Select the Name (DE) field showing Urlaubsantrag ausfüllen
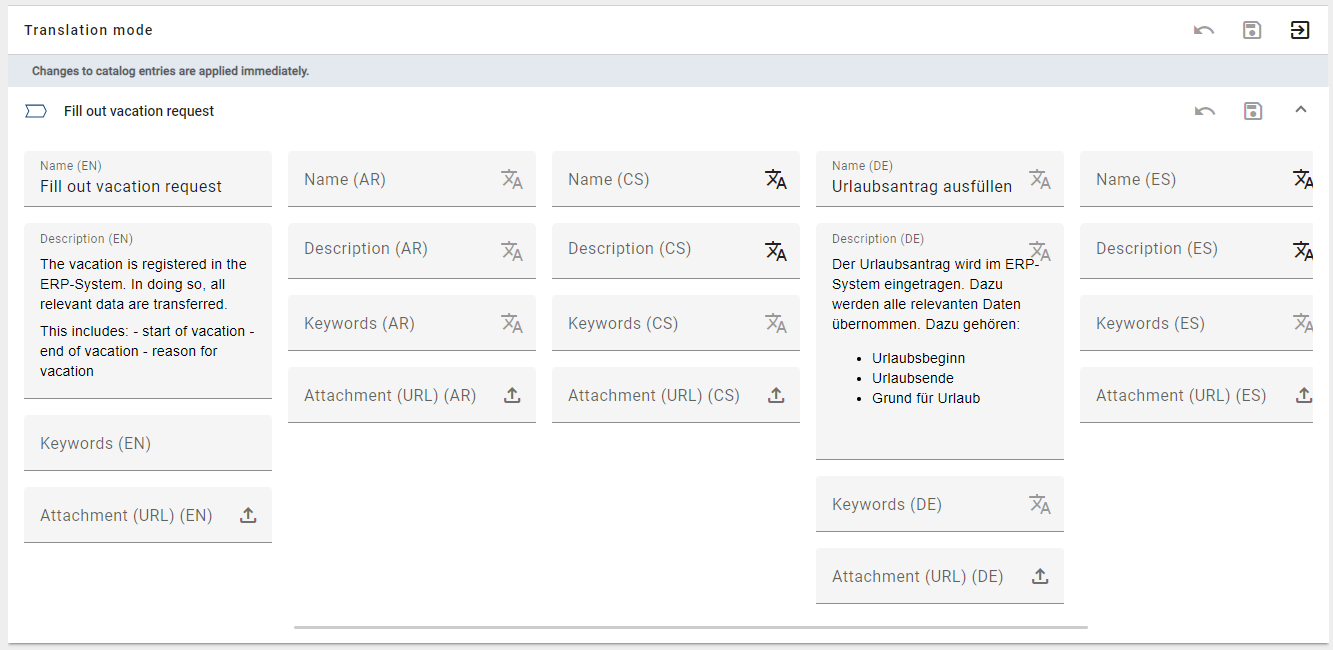Image resolution: width=1333 pixels, height=650 pixels. pyautogui.click(x=920, y=186)
